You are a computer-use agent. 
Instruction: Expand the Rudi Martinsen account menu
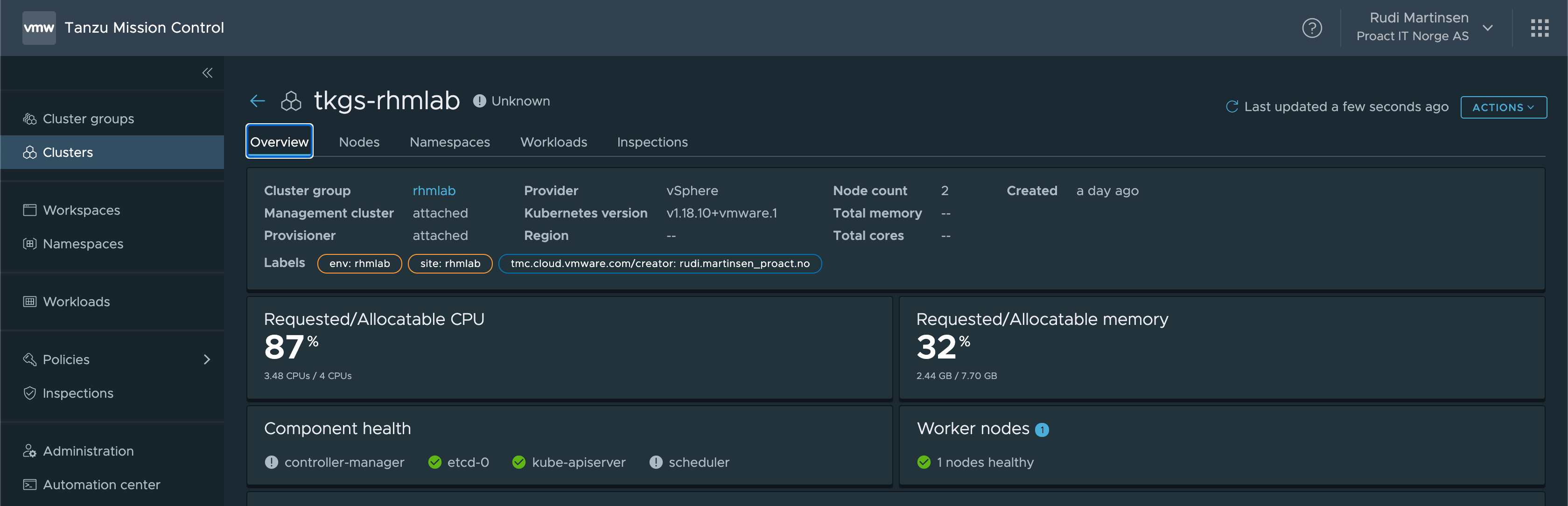[x=1488, y=28]
